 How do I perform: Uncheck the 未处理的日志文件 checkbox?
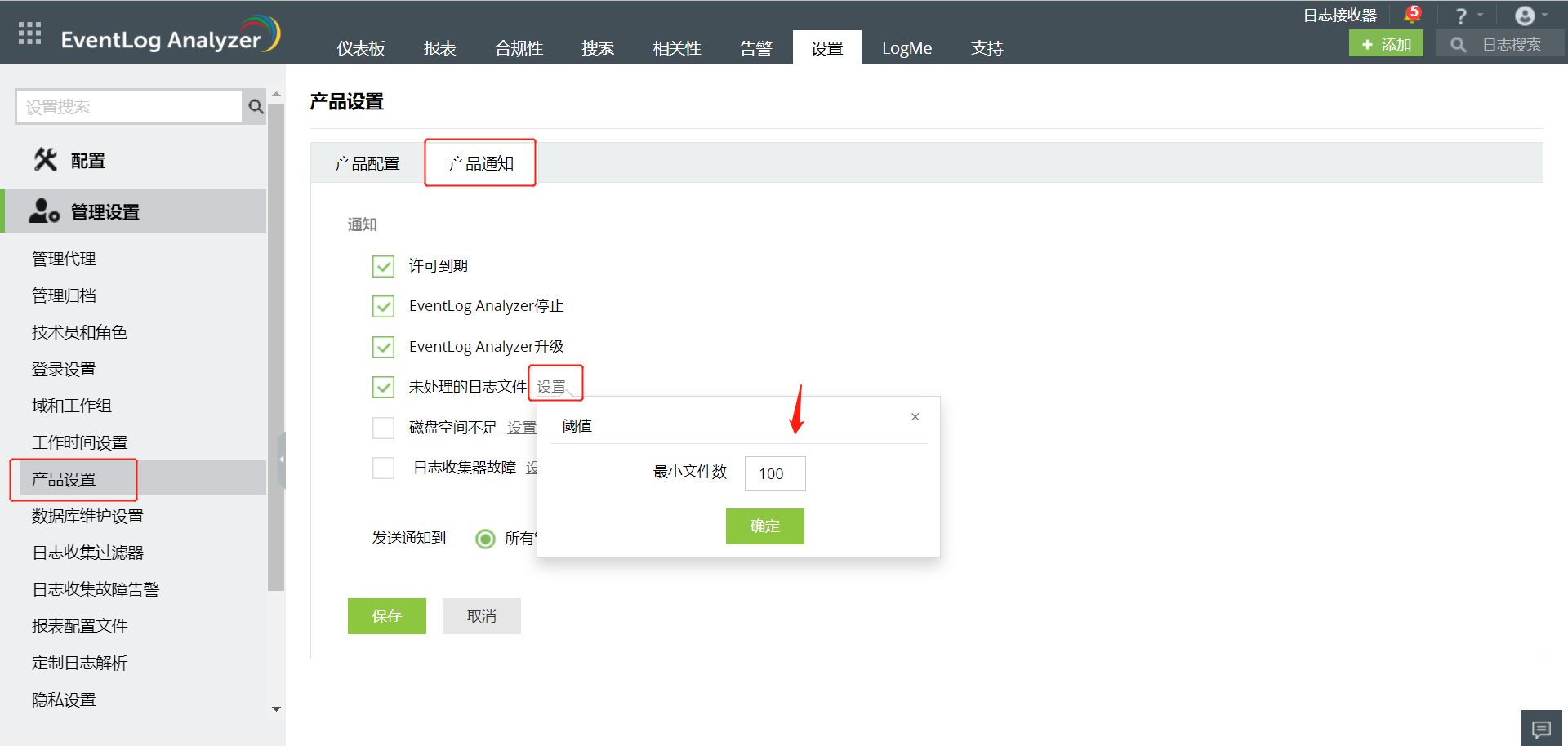[383, 387]
